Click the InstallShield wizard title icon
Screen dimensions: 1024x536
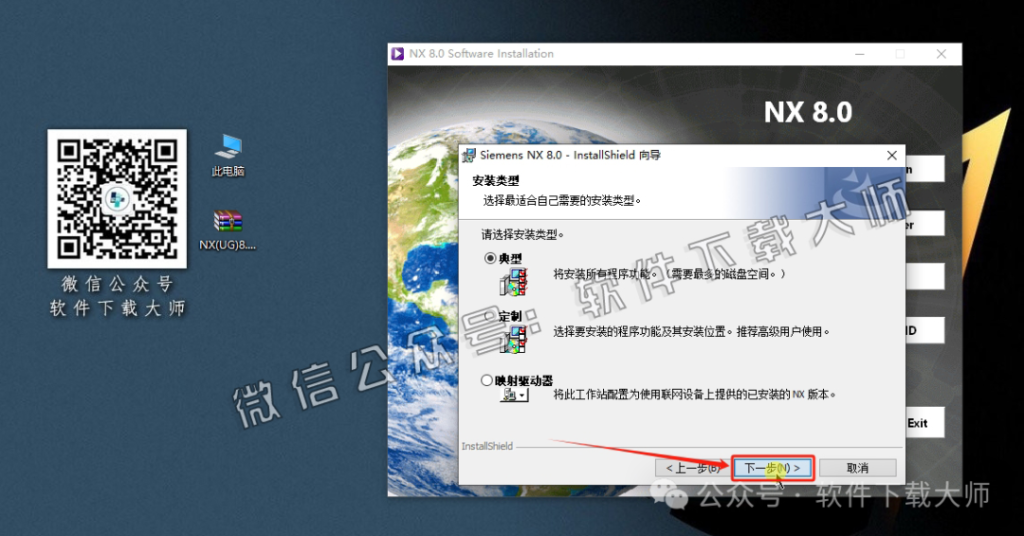click(x=469, y=155)
